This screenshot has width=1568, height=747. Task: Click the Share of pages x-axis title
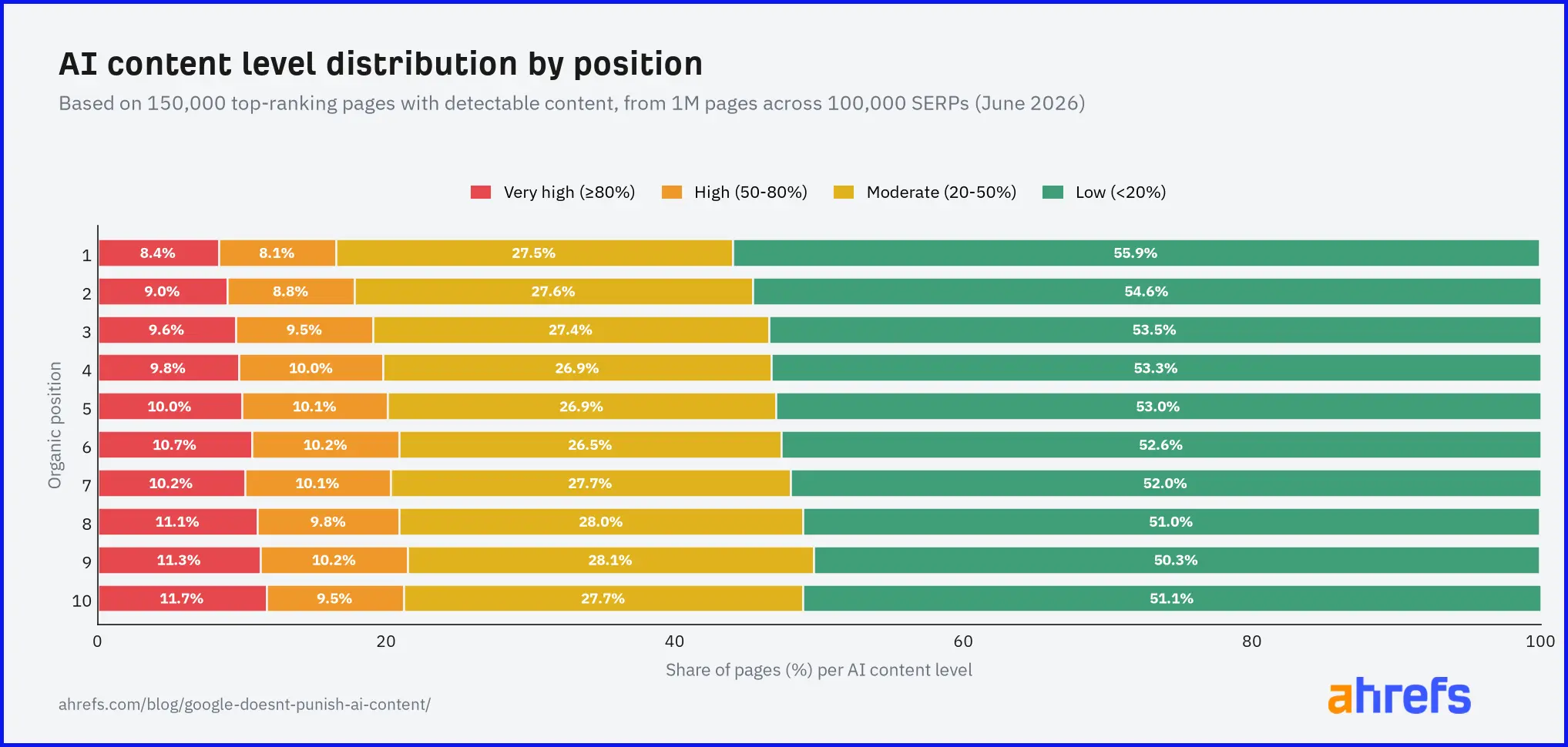[x=818, y=670]
